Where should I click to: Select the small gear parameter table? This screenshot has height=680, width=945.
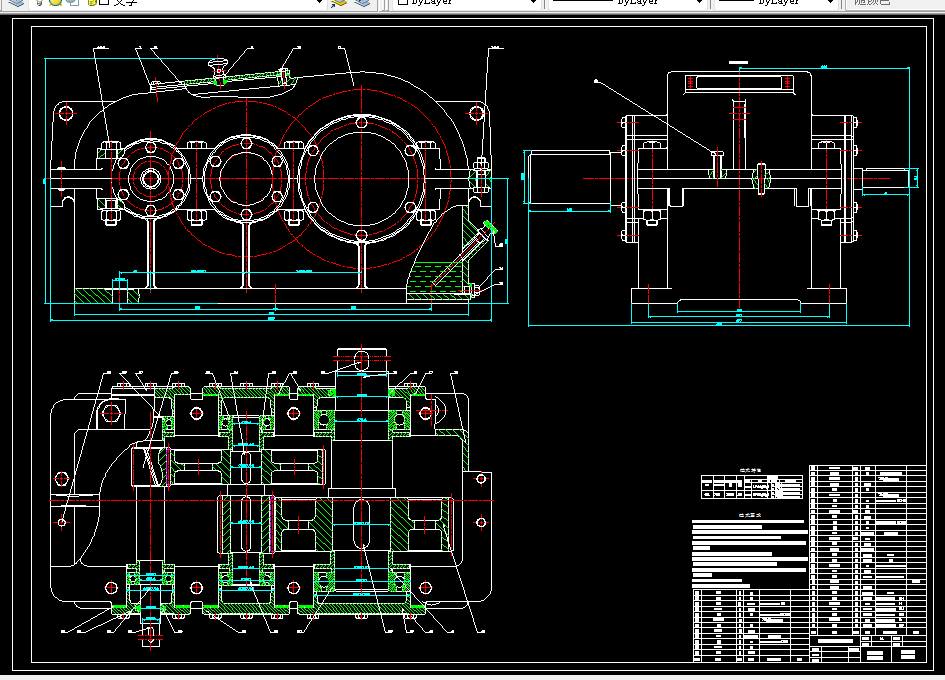pyautogui.click(x=752, y=486)
